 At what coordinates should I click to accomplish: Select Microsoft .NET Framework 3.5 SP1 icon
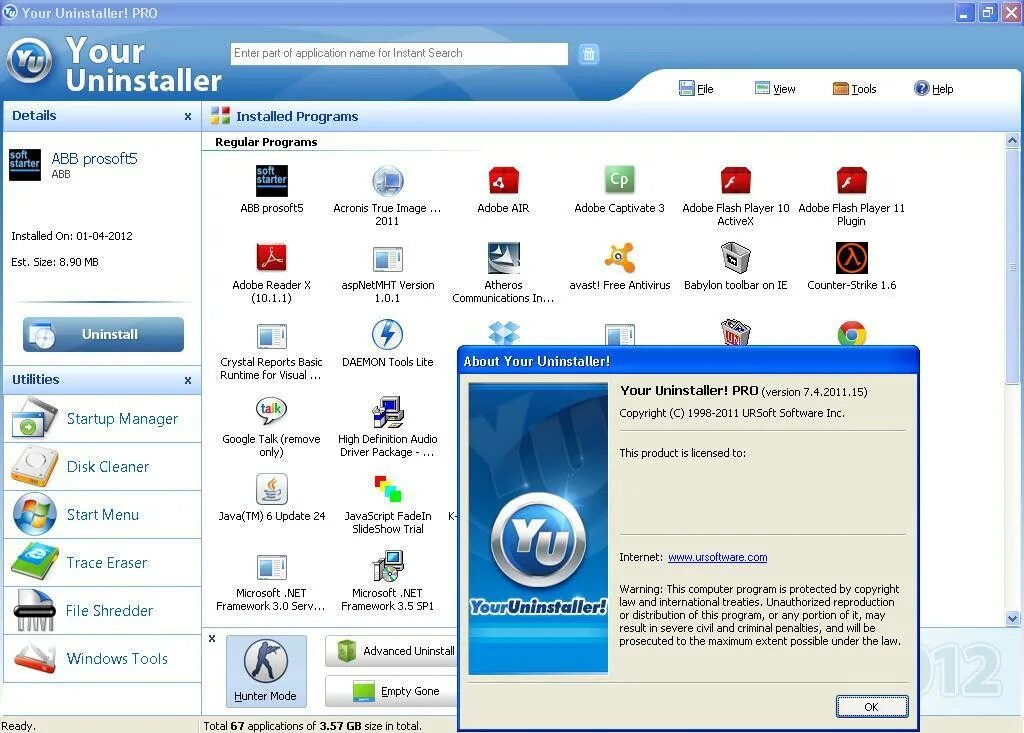tap(388, 566)
